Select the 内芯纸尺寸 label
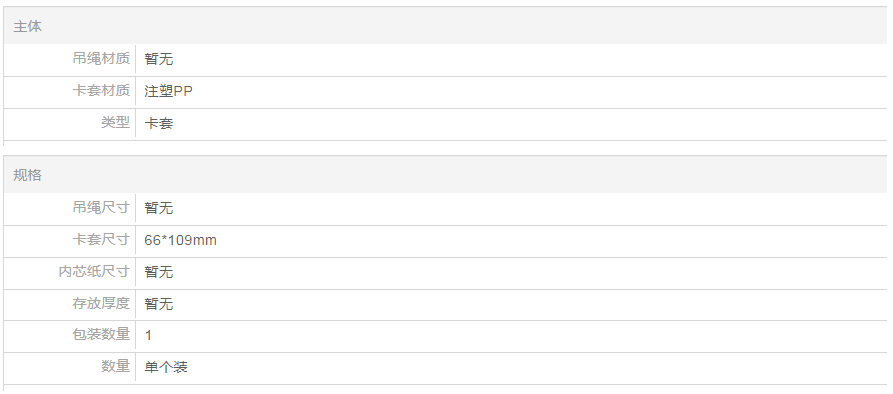893x394 pixels. tap(94, 271)
